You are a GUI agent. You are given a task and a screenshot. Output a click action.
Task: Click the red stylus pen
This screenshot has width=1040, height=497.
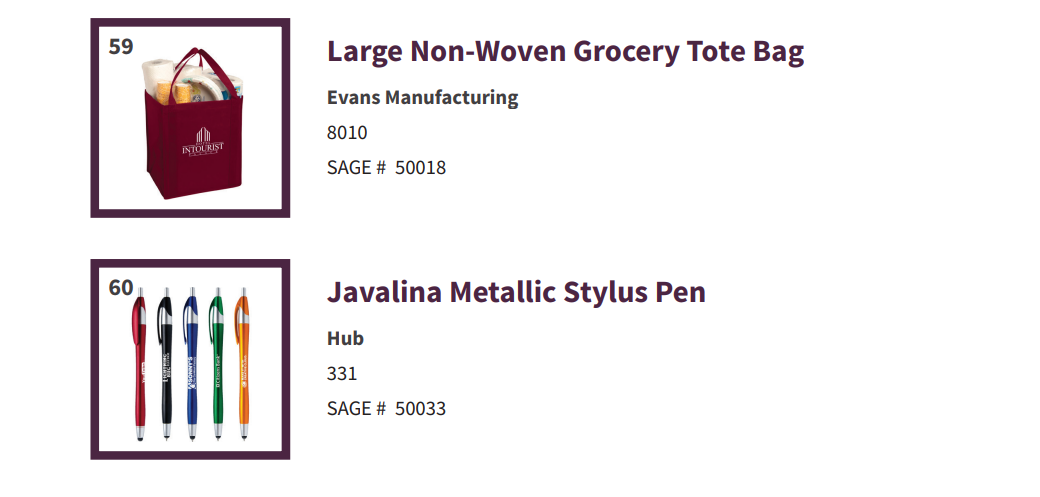(139, 364)
